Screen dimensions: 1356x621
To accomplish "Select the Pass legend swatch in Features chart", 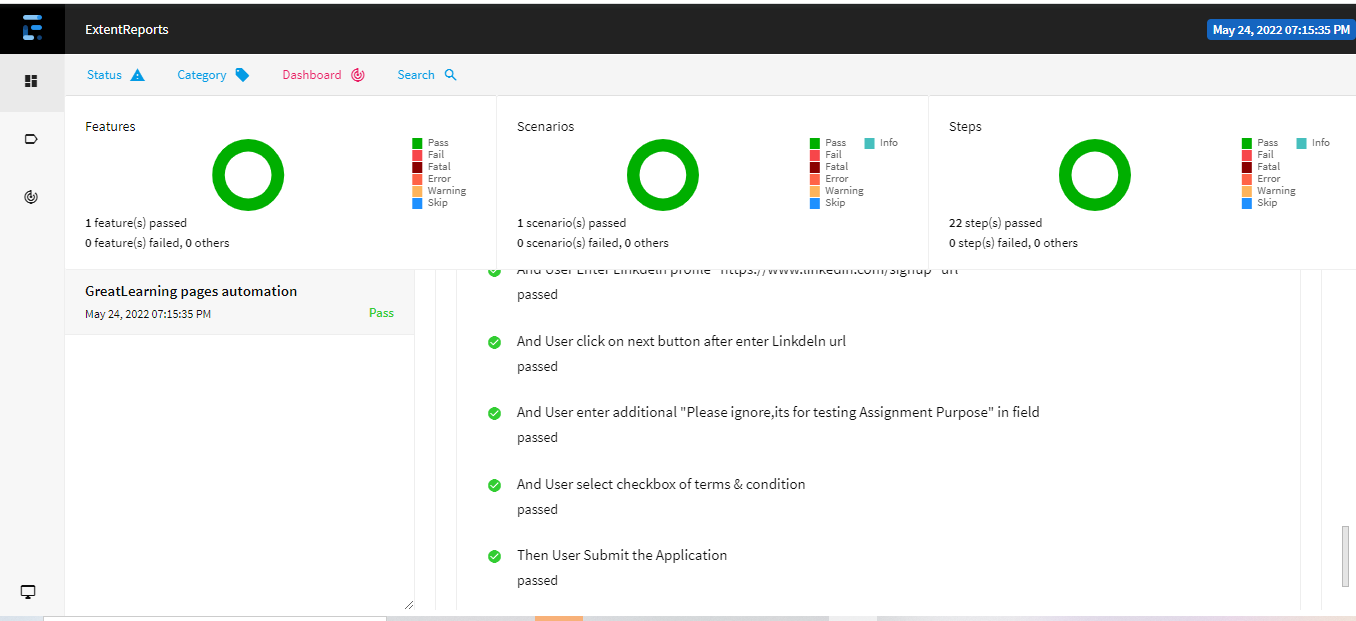I will coord(419,142).
